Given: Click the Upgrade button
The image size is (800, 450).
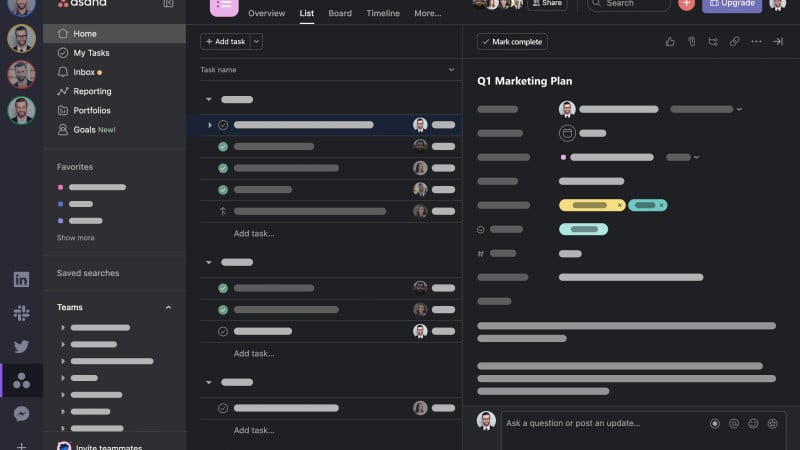Looking at the screenshot, I should (x=732, y=5).
